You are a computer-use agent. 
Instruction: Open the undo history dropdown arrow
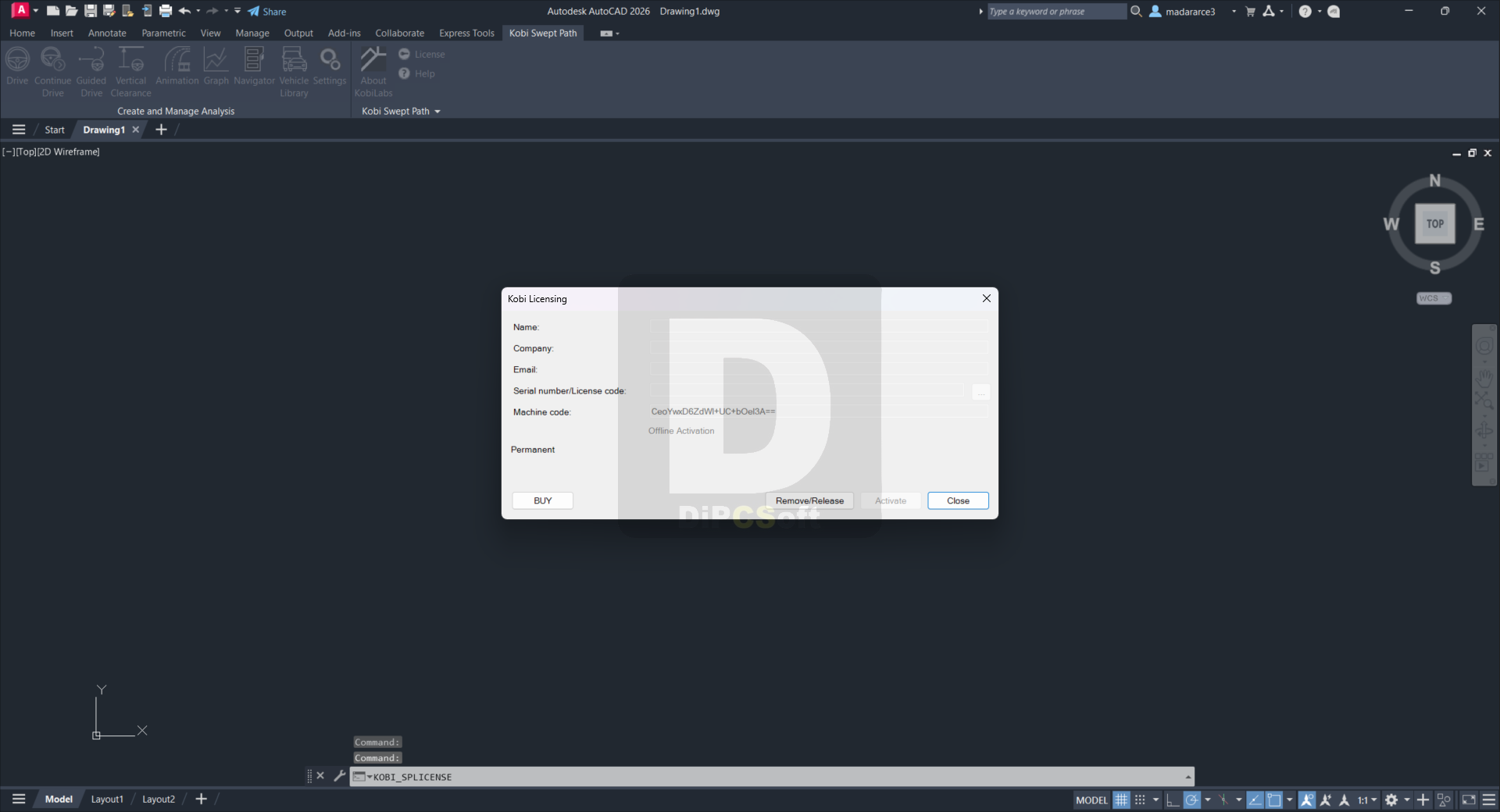[x=198, y=11]
